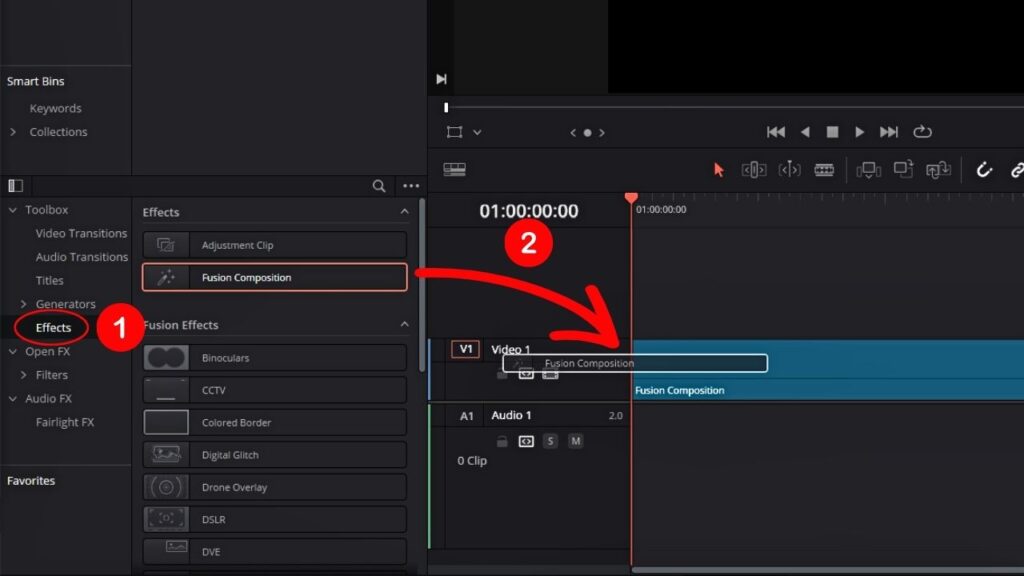This screenshot has width=1024, height=576.
Task: Solo the Audio 1 track
Action: [x=550, y=441]
